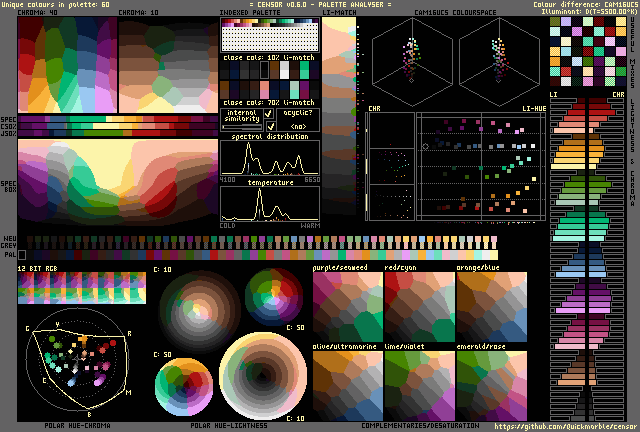
Task: Pick the pale yellow last swatch in PAL row
Action: point(493,255)
